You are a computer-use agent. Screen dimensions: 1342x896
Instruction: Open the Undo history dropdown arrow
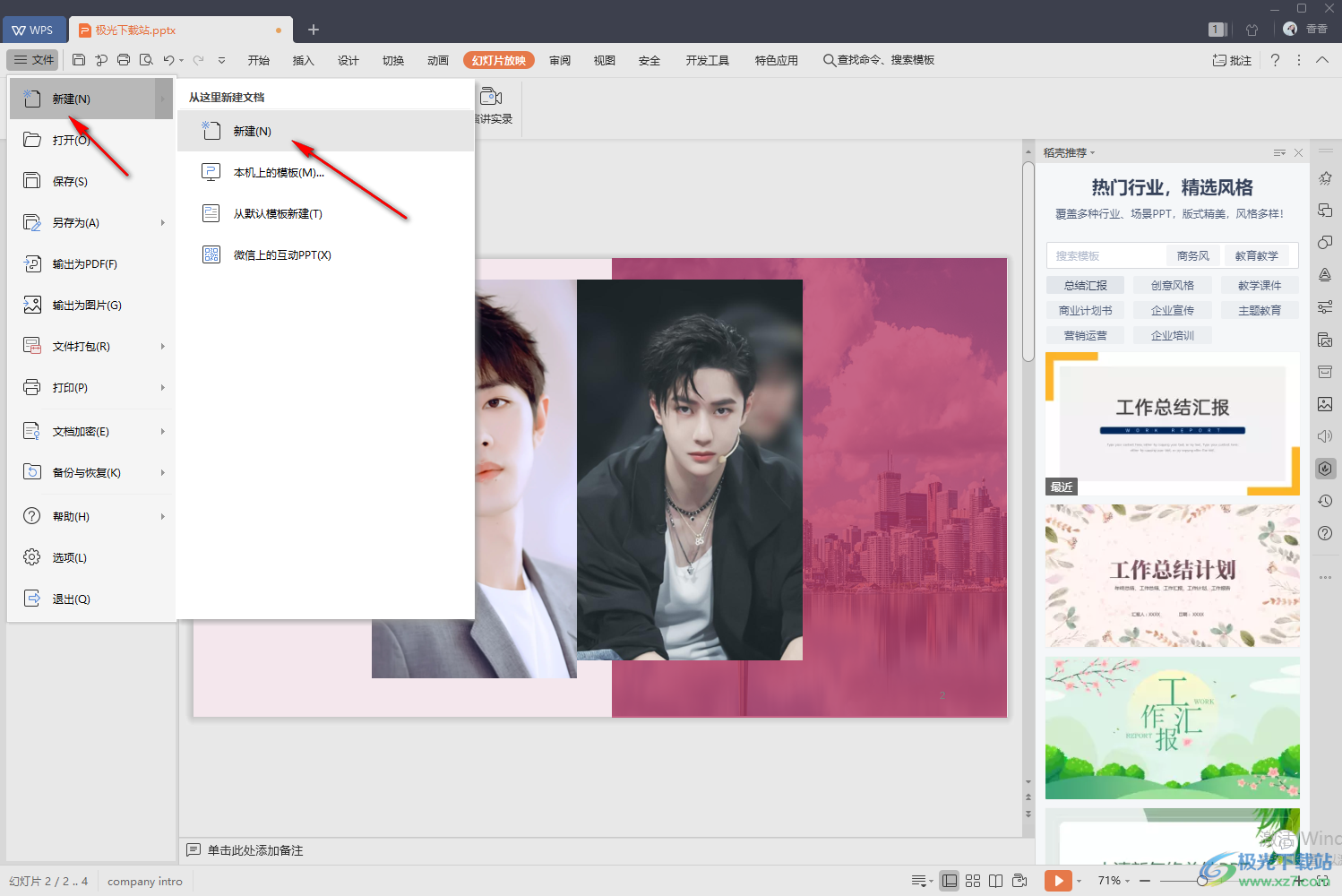pos(182,61)
